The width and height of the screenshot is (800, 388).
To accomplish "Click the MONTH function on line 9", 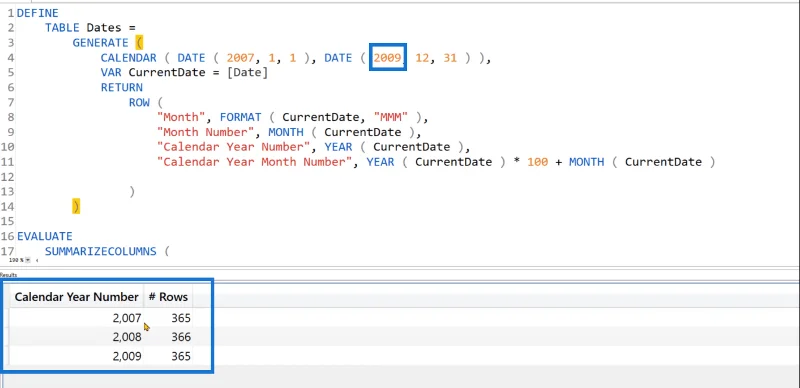I will coord(286,132).
